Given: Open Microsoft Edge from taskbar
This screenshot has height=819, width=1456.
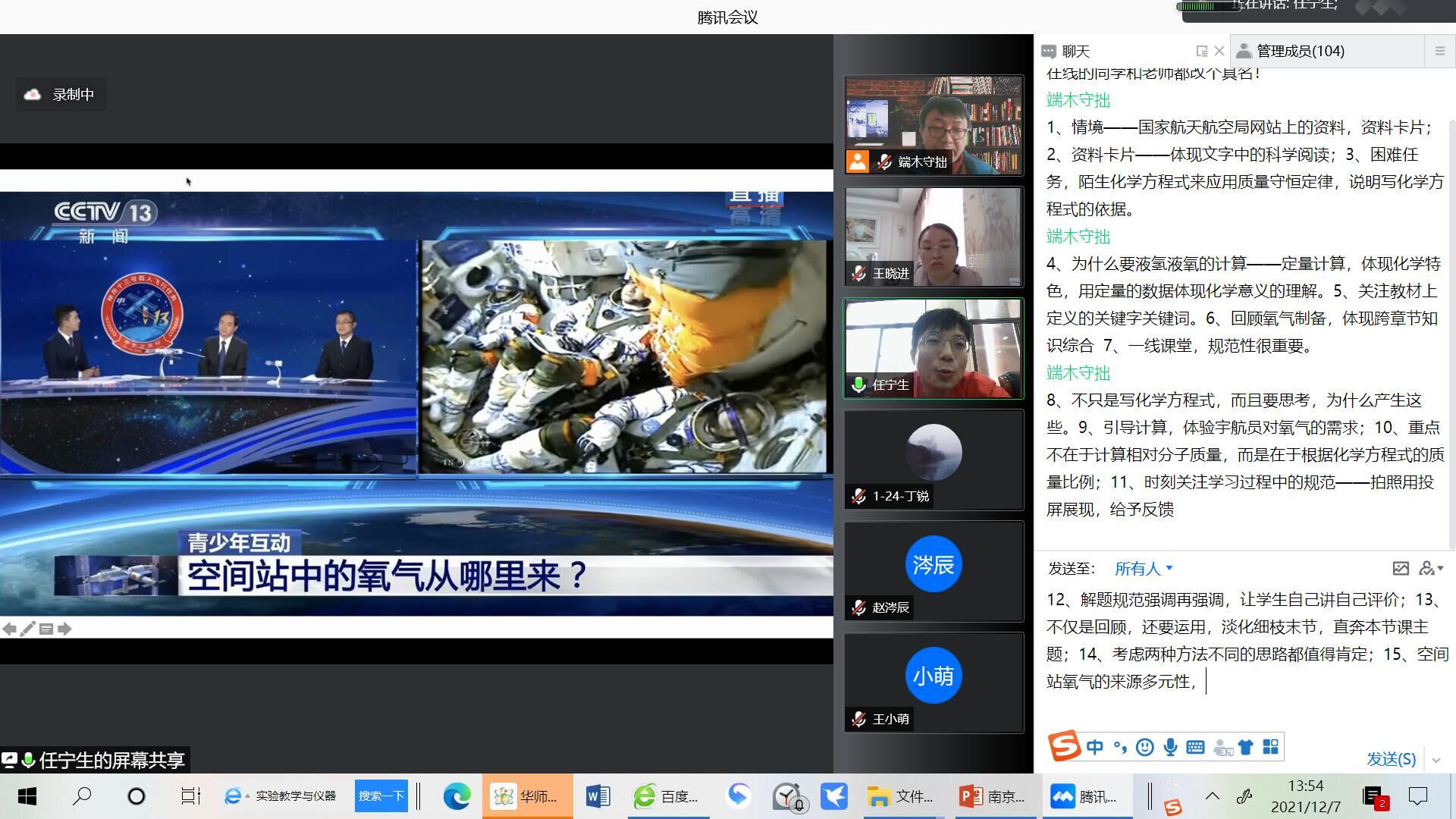Looking at the screenshot, I should (x=457, y=796).
